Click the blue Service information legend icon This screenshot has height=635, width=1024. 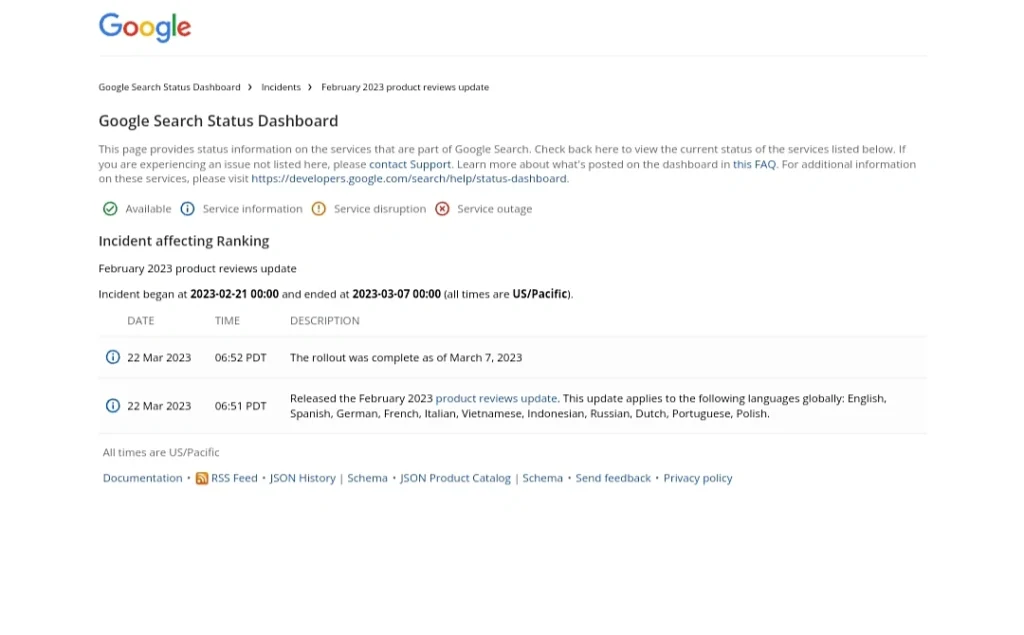click(187, 209)
